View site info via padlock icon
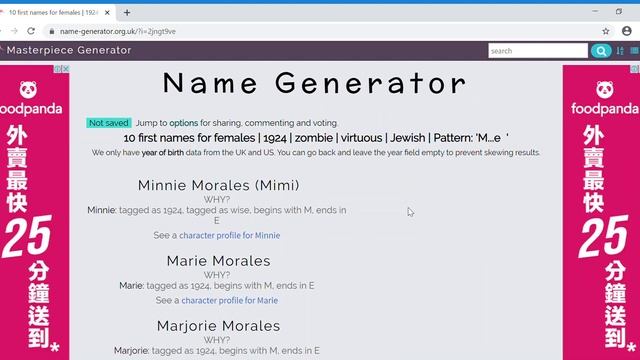The width and height of the screenshot is (640, 360). 51,31
